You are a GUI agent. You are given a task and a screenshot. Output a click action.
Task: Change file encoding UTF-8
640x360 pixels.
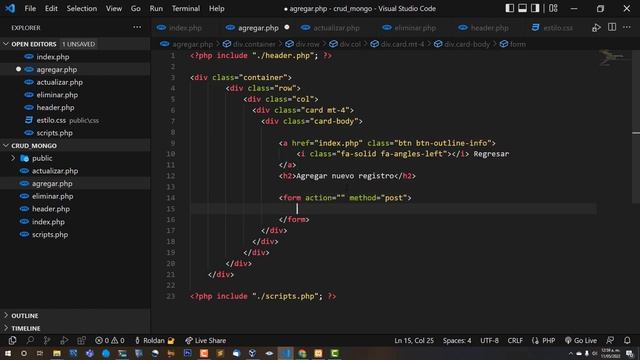tap(489, 340)
